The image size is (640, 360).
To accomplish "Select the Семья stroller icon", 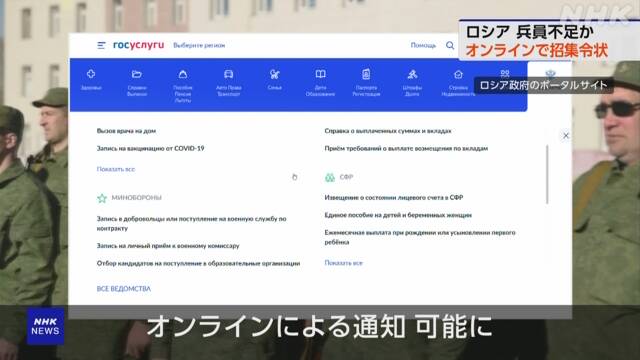I will click(275, 74).
